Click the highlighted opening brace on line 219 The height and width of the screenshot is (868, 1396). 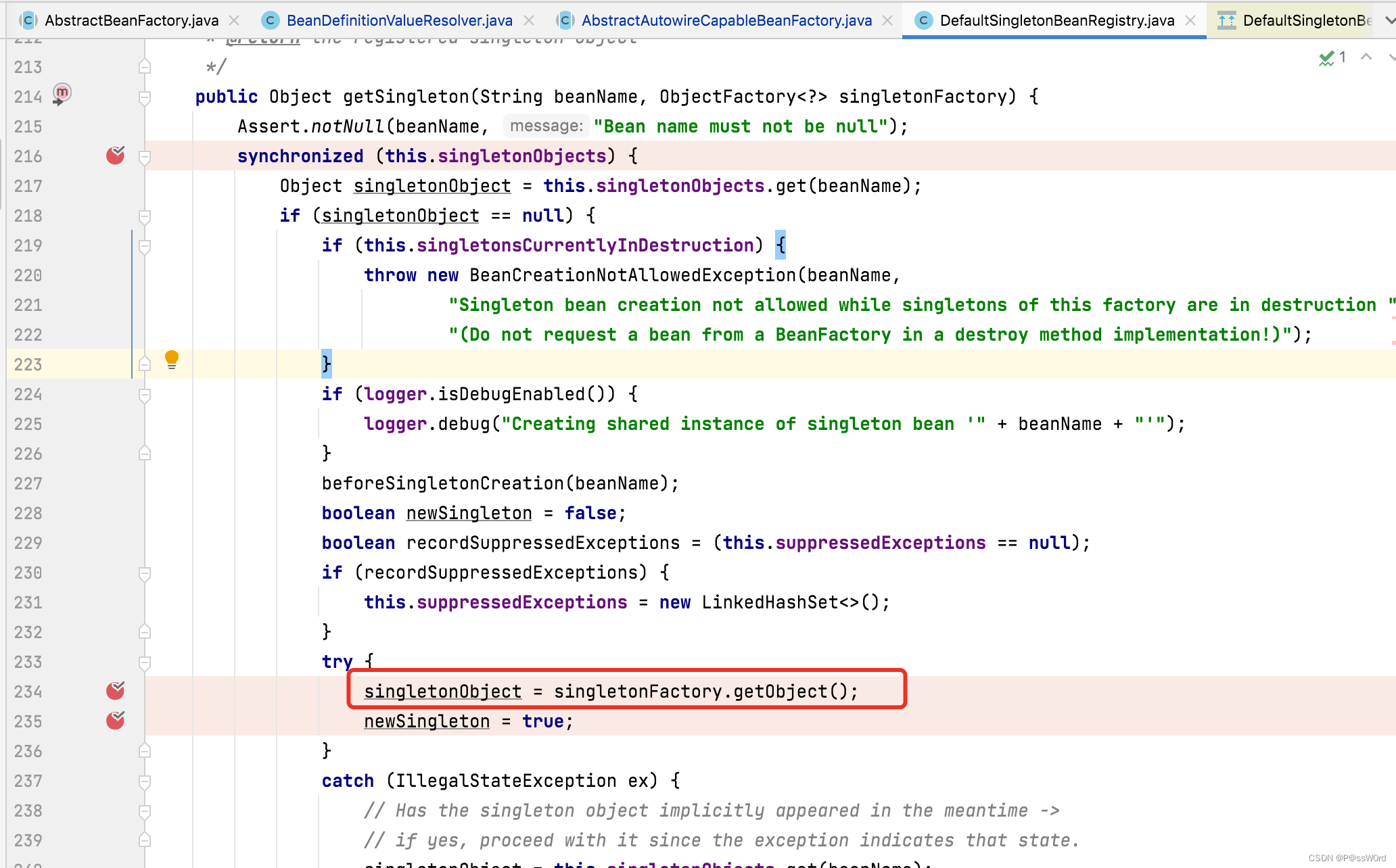tap(781, 245)
